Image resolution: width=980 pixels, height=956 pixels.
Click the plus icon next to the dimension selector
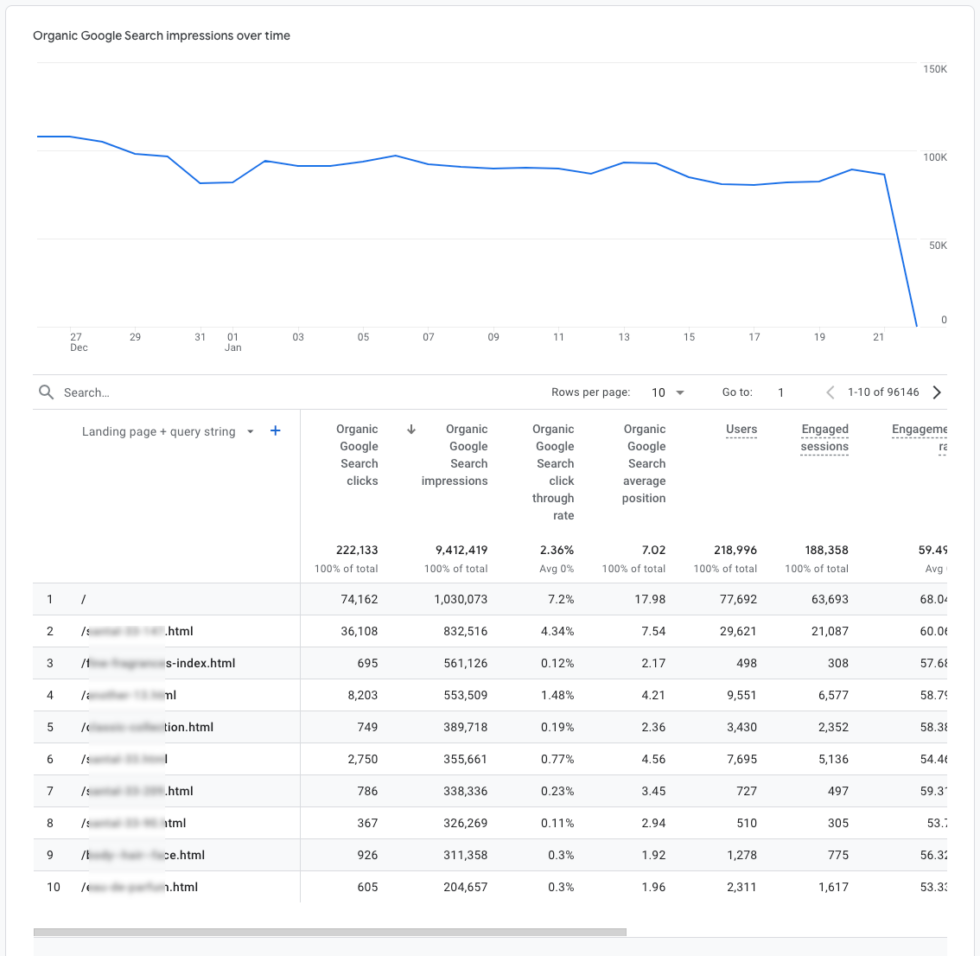[x=275, y=430]
